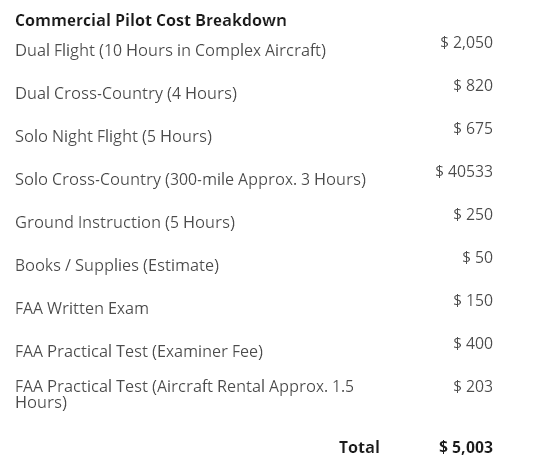Click the $ 820 amount
The height and width of the screenshot is (464, 538).
pos(473,85)
